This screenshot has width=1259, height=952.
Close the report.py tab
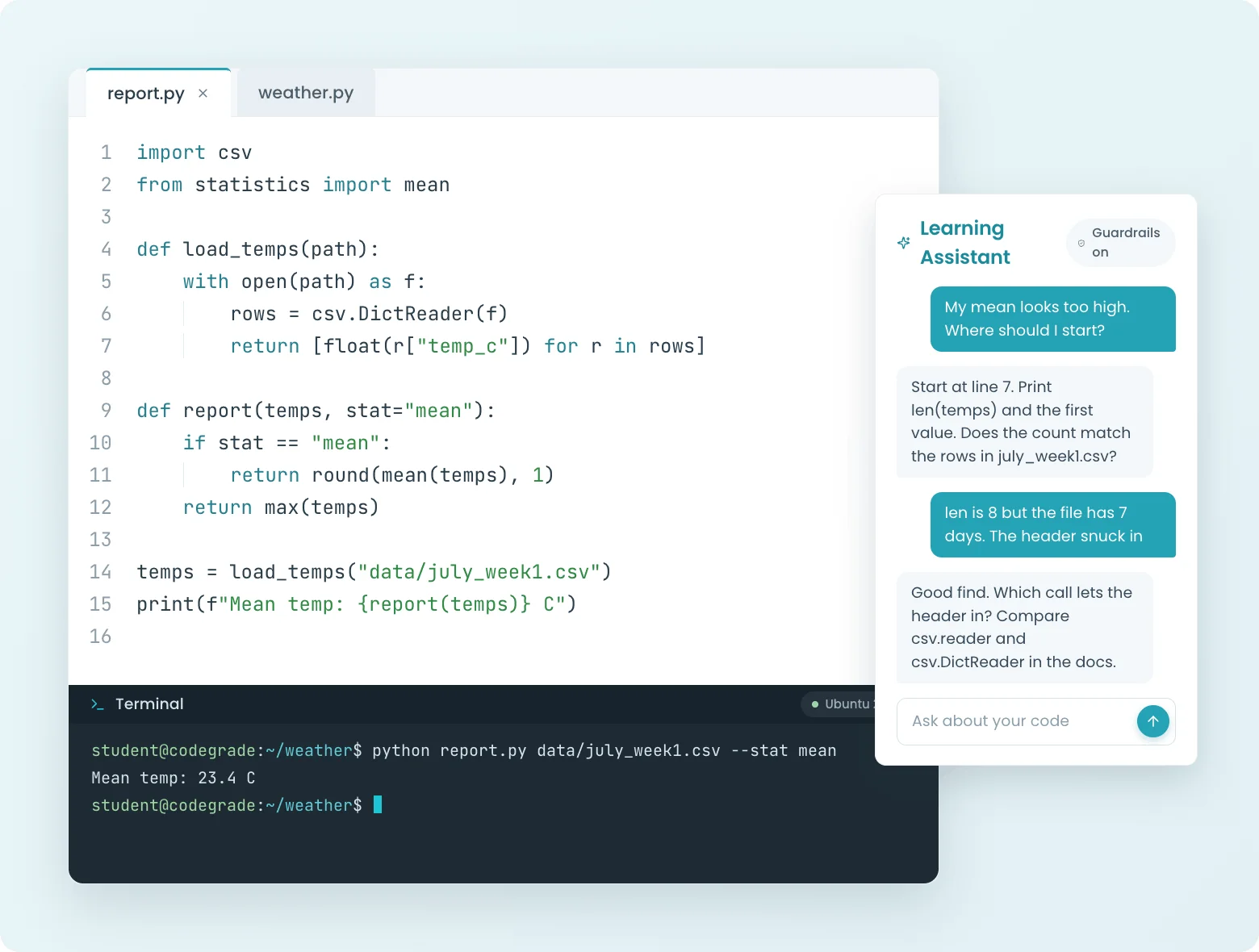203,94
